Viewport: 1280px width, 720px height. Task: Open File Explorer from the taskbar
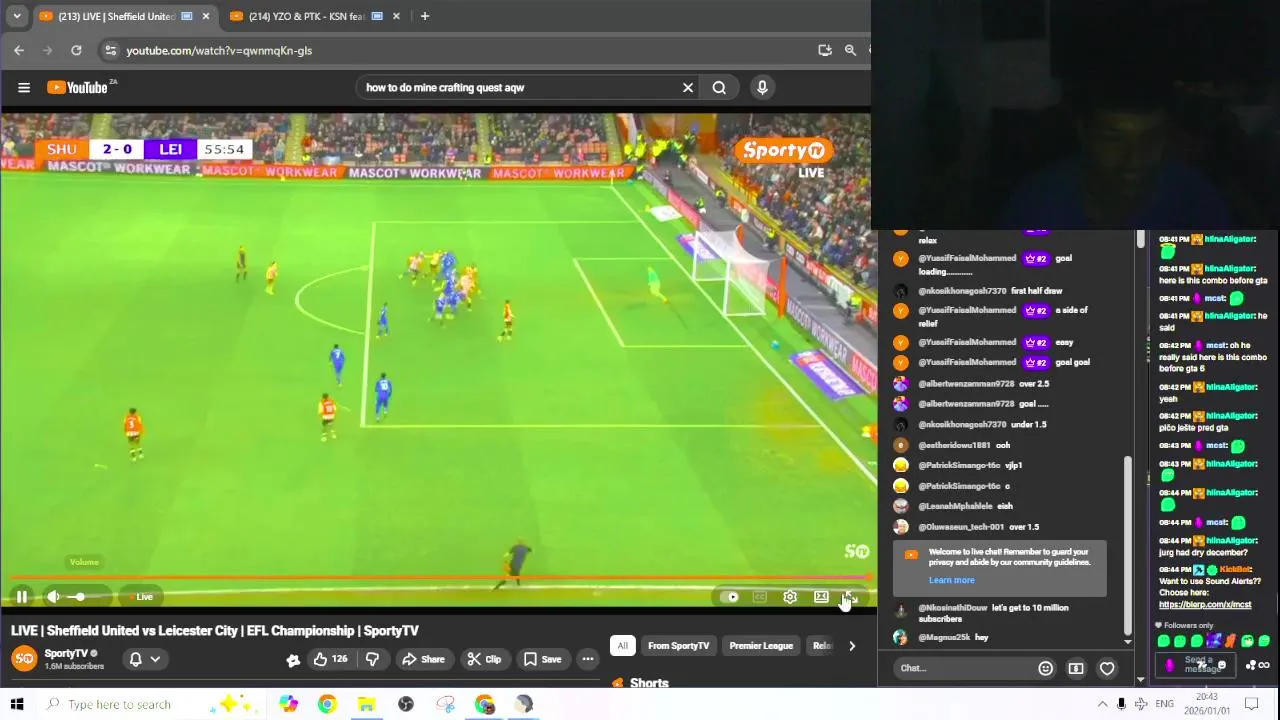coord(366,704)
